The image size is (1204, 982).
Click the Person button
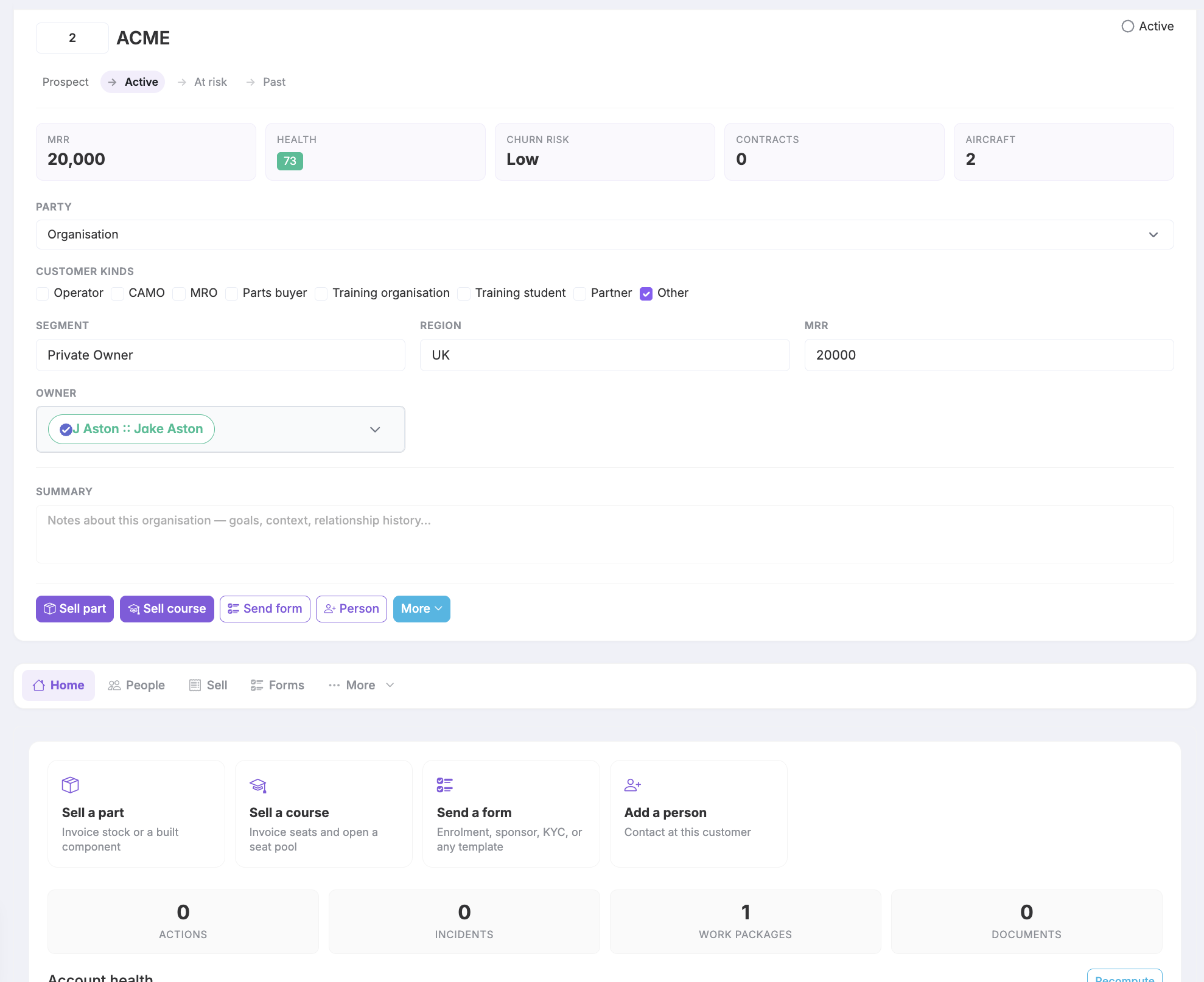pos(351,609)
